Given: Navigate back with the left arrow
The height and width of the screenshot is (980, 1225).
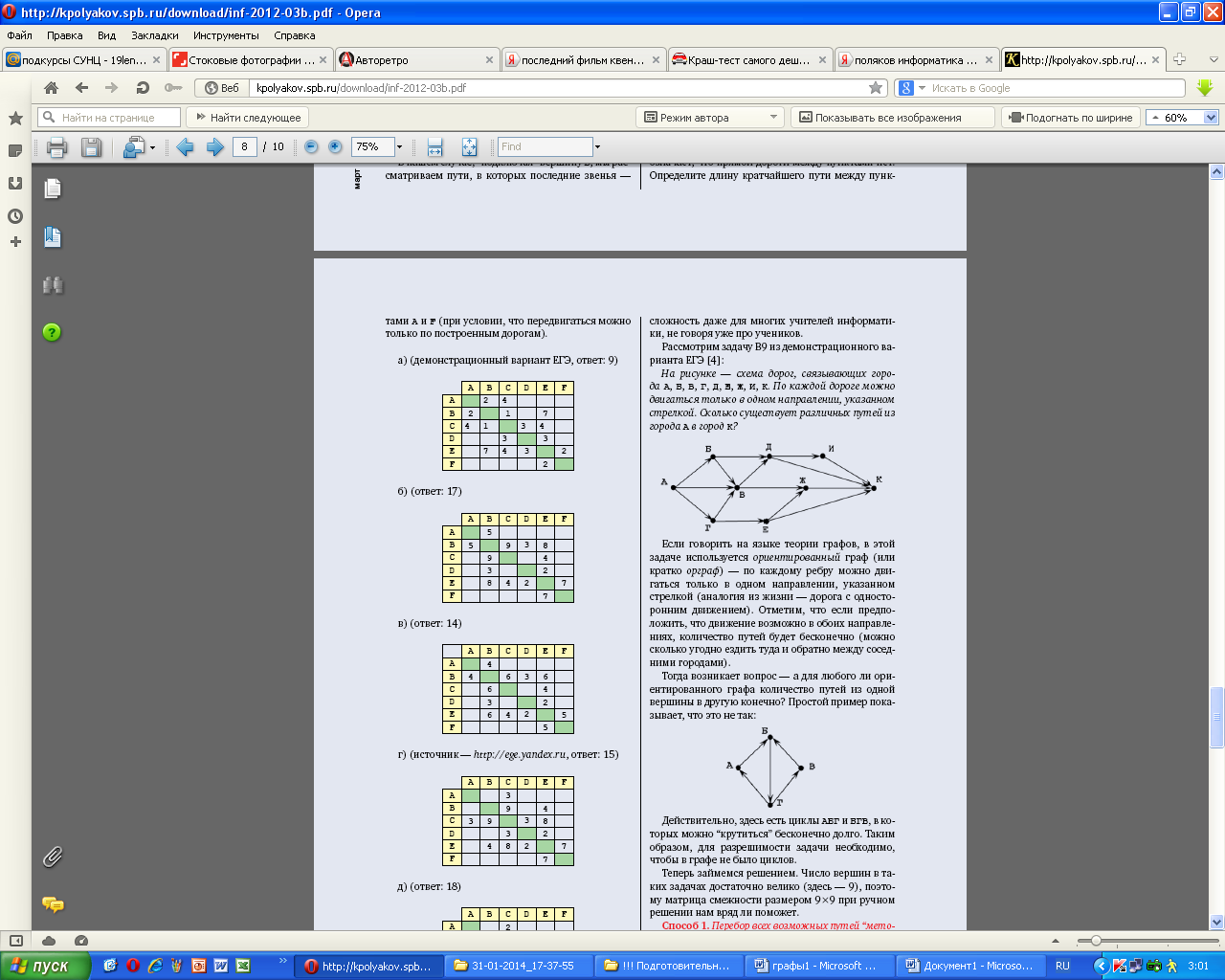Looking at the screenshot, I should (x=81, y=87).
